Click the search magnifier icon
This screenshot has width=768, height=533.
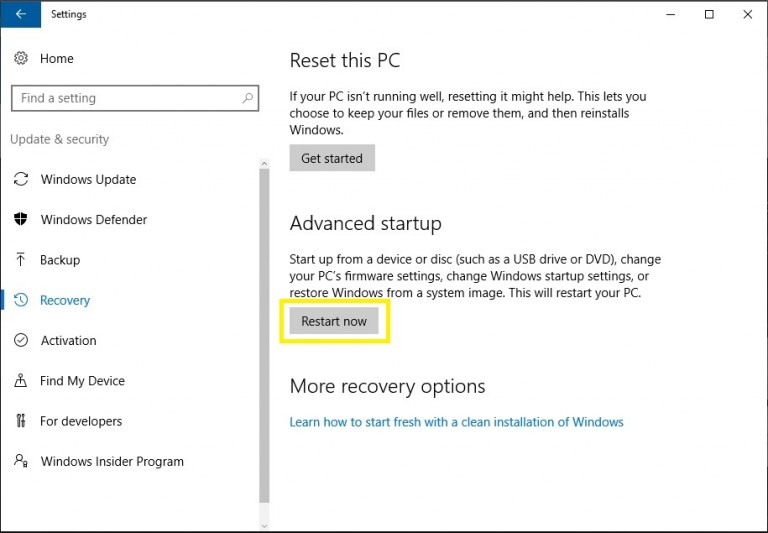pos(248,98)
